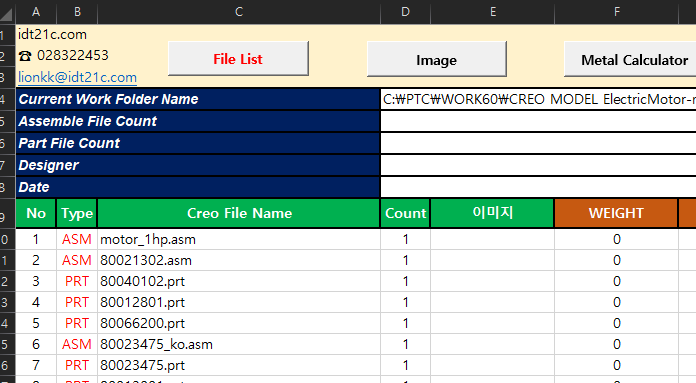Select the 80012801.prt file name cell
Viewport: 696px width, 383px height.
(239, 302)
